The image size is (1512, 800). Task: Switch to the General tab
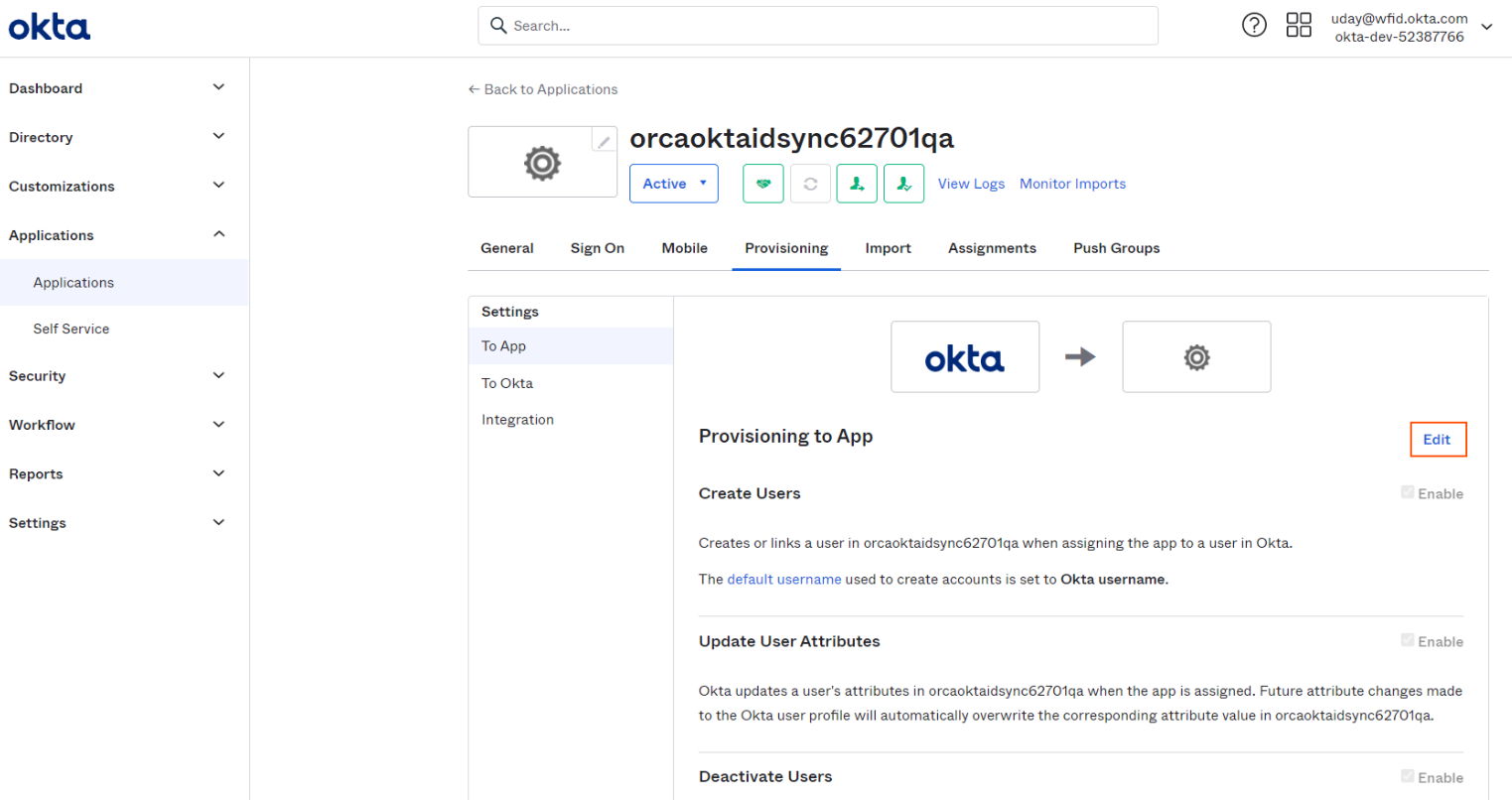[x=507, y=248]
